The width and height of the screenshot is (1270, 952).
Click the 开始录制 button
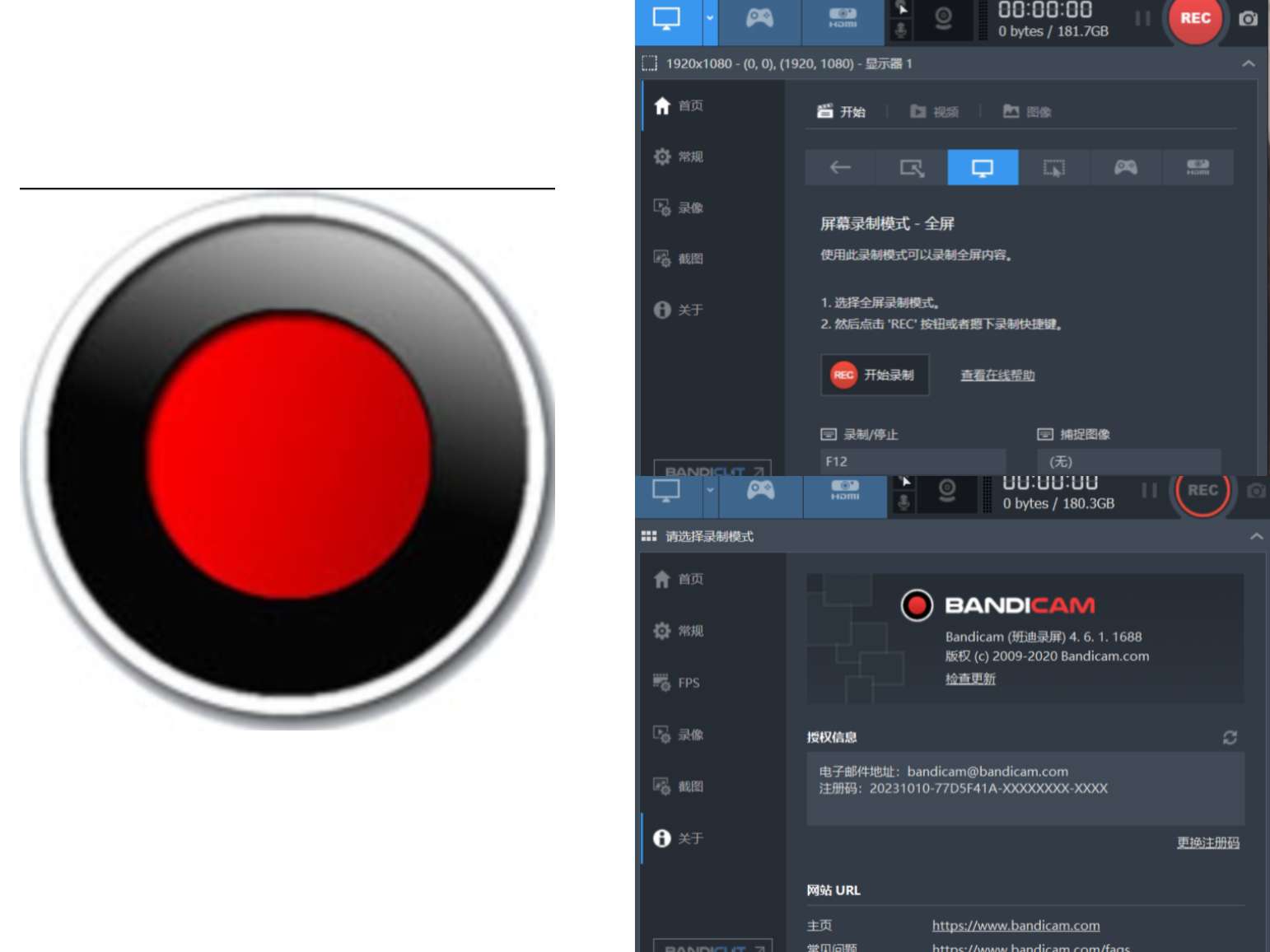click(x=875, y=375)
